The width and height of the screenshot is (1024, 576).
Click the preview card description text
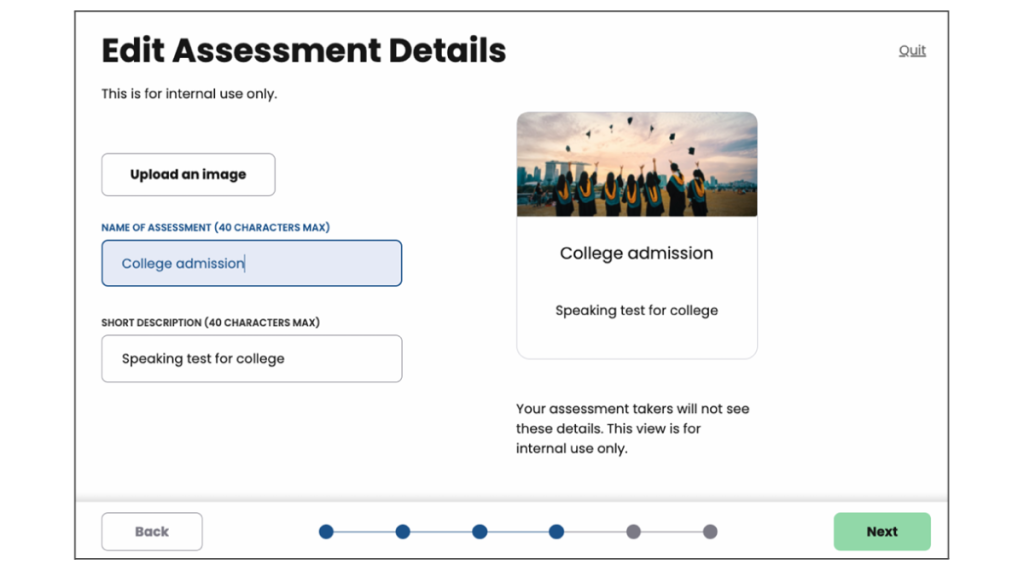(x=637, y=310)
